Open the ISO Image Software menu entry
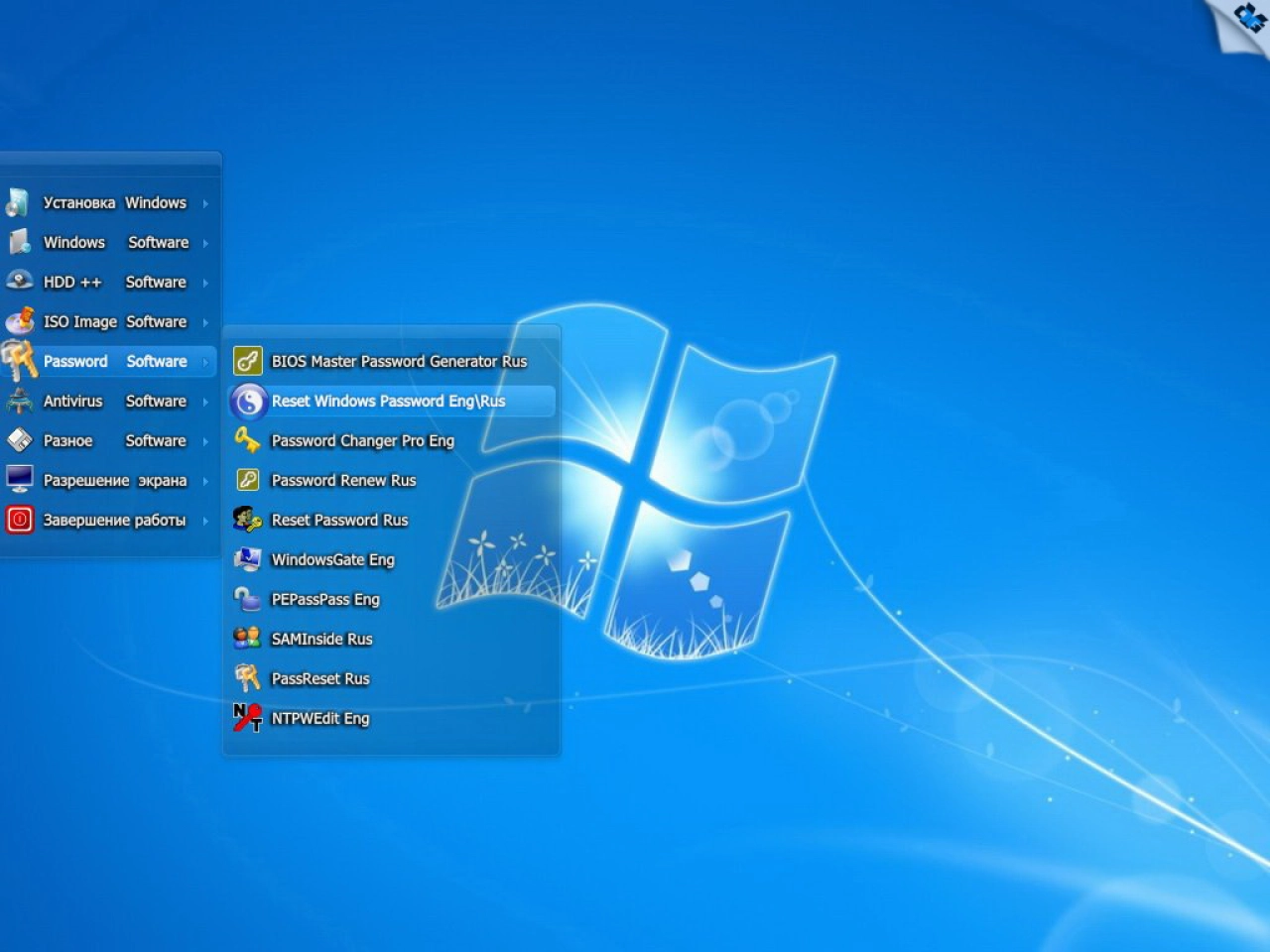 (x=109, y=321)
